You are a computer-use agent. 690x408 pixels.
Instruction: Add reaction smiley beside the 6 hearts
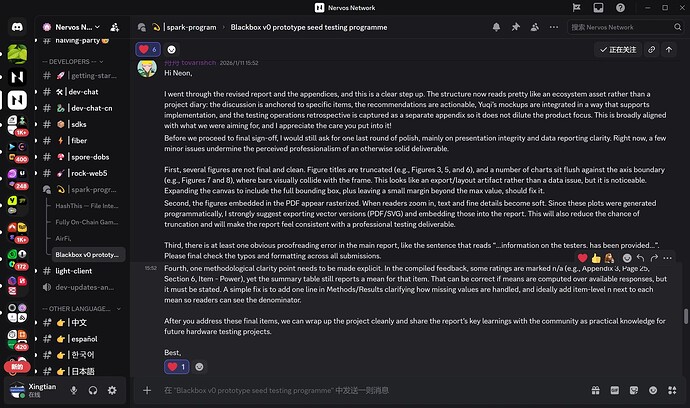(x=172, y=48)
